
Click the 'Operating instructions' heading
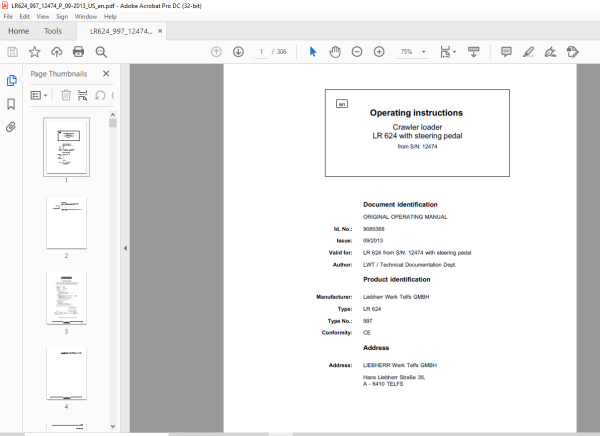[416, 113]
